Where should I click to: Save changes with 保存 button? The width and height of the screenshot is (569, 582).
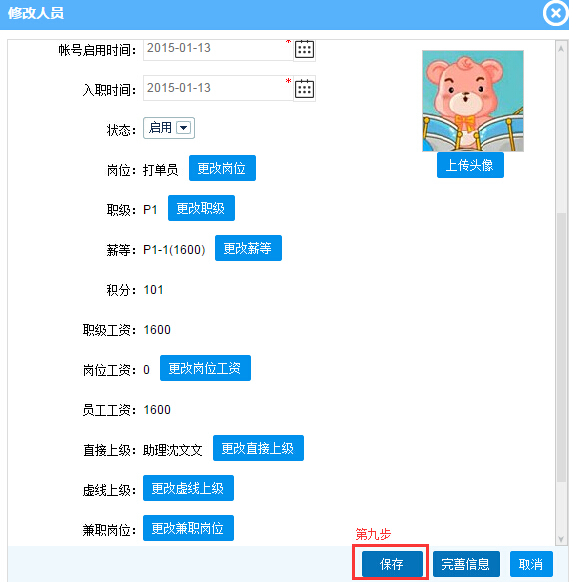coord(392,564)
